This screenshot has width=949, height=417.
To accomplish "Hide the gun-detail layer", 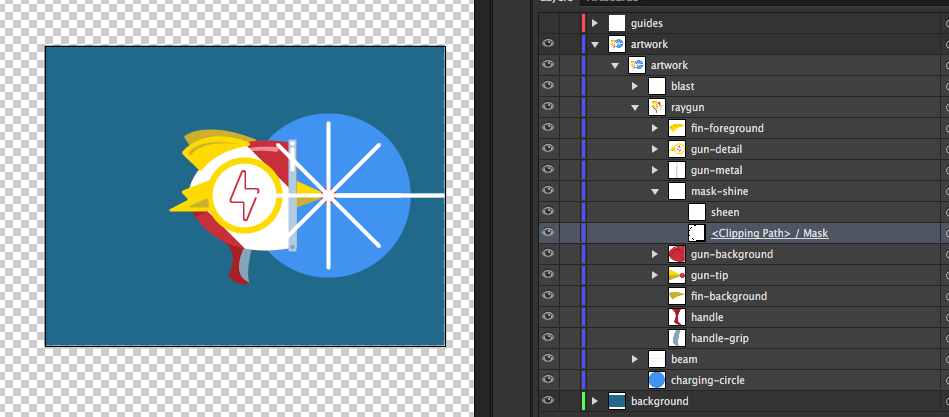I will coord(548,149).
